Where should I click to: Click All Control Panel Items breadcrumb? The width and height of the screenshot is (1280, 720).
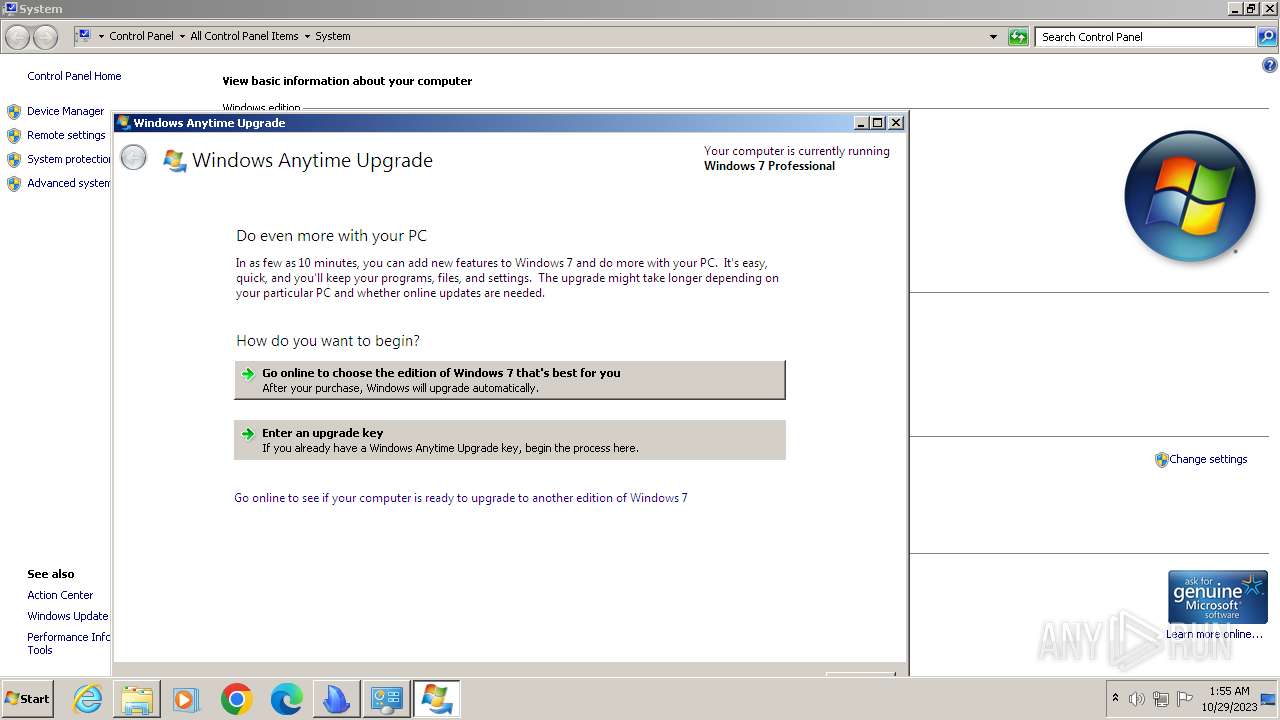tap(244, 36)
